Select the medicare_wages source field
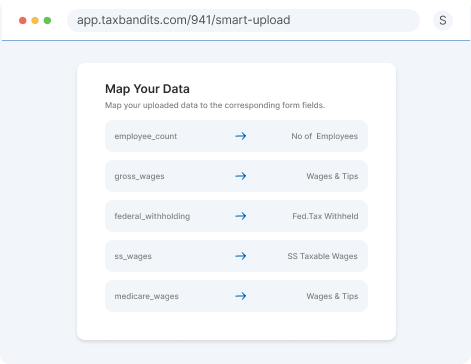 pos(146,296)
